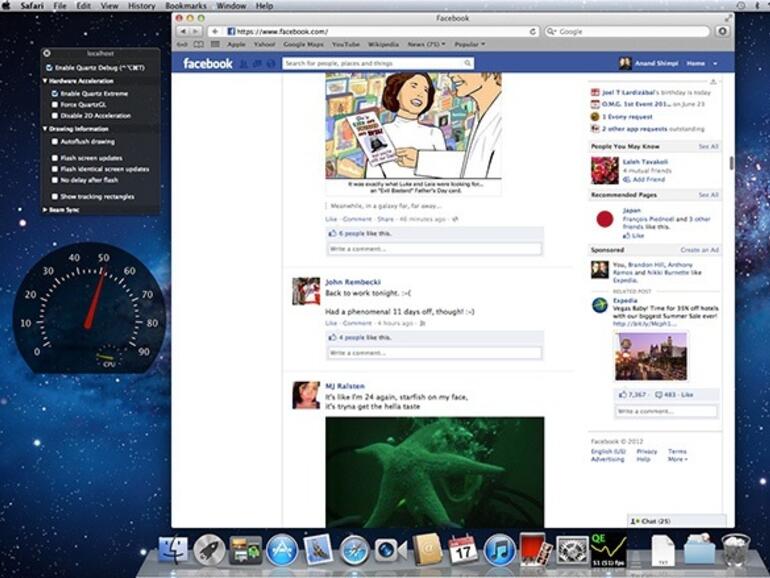The width and height of the screenshot is (770, 578).
Task: Click the add bookmark plus button
Action: coord(215,31)
